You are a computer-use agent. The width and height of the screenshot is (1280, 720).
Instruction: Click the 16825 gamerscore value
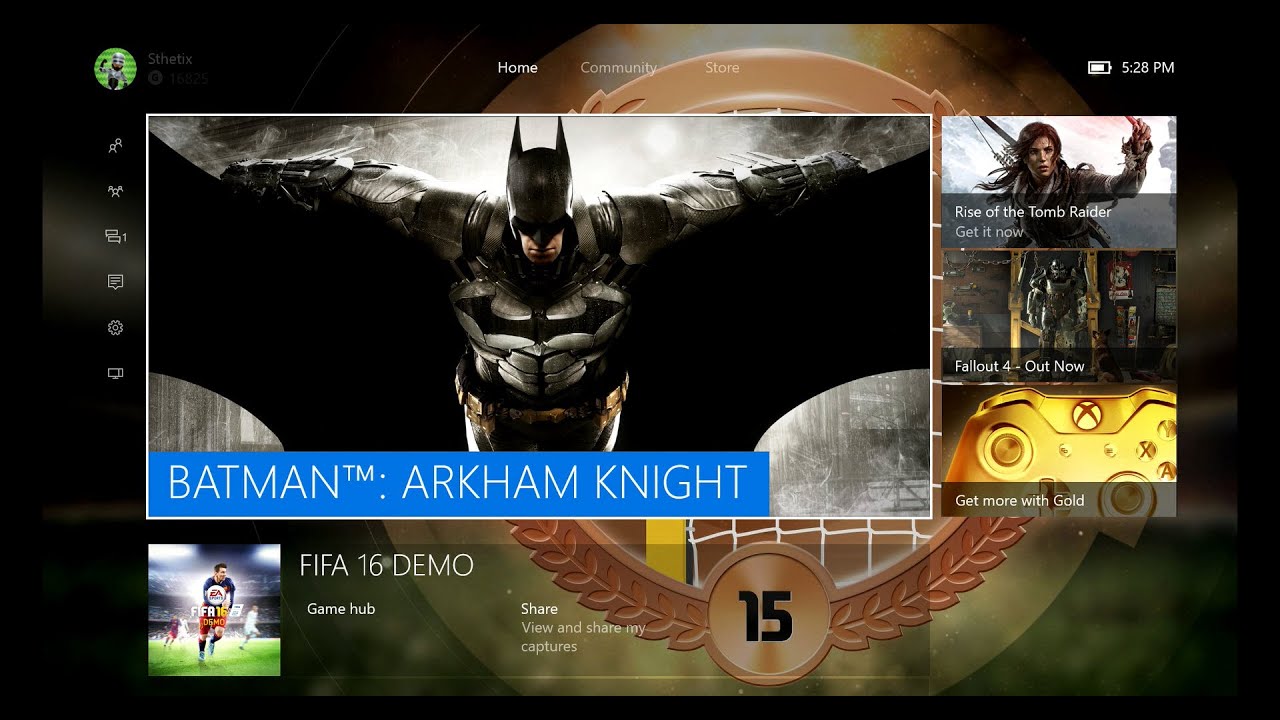pyautogui.click(x=188, y=78)
